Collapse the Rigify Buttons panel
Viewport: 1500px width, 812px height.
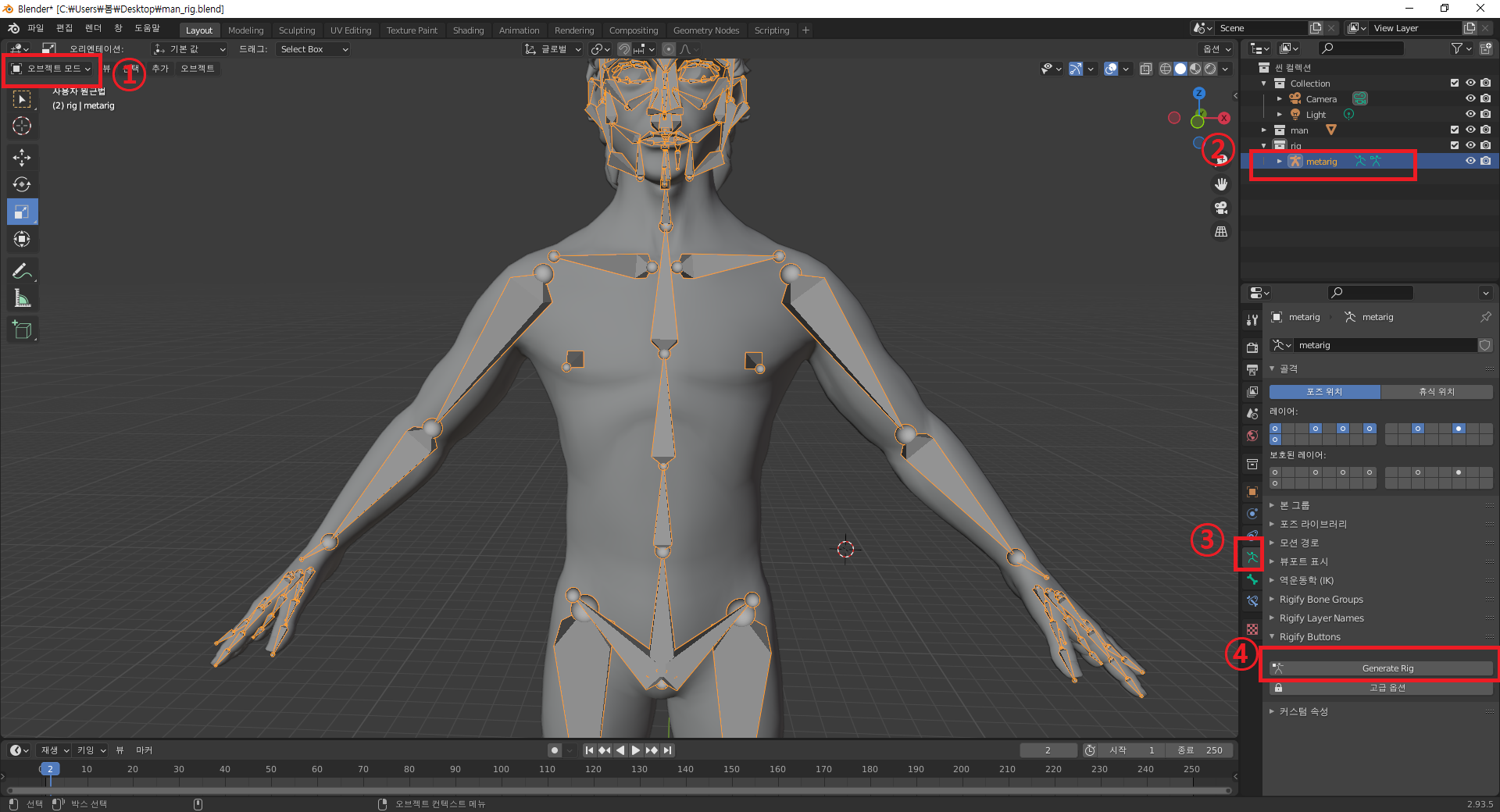pos(1310,637)
